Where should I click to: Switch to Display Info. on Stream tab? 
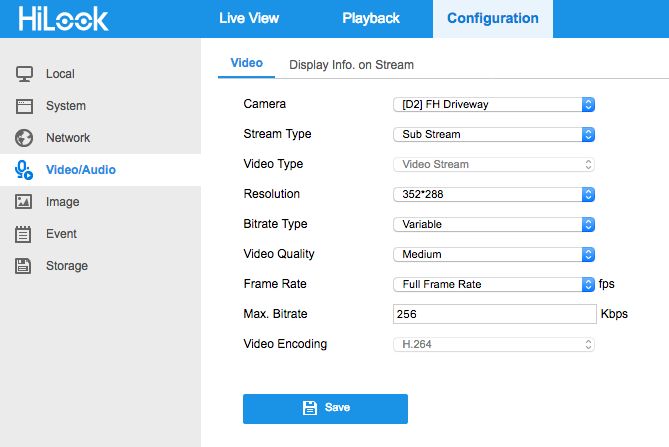(x=351, y=64)
